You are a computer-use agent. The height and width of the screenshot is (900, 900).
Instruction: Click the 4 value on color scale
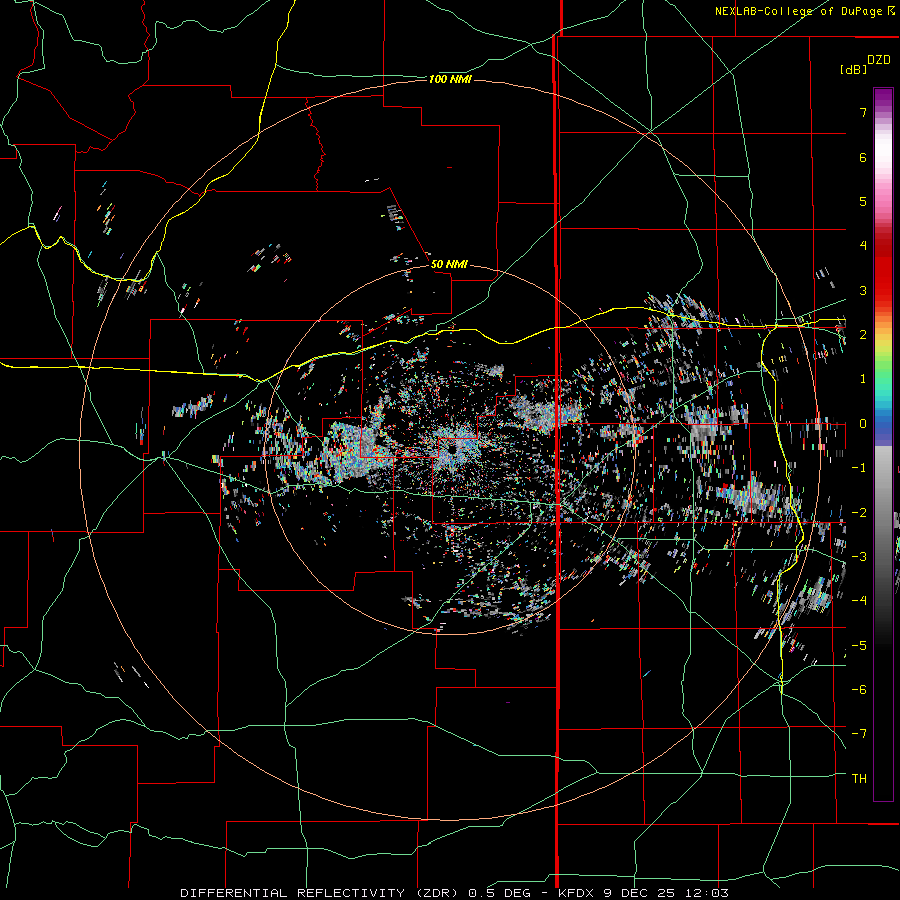pos(863,246)
